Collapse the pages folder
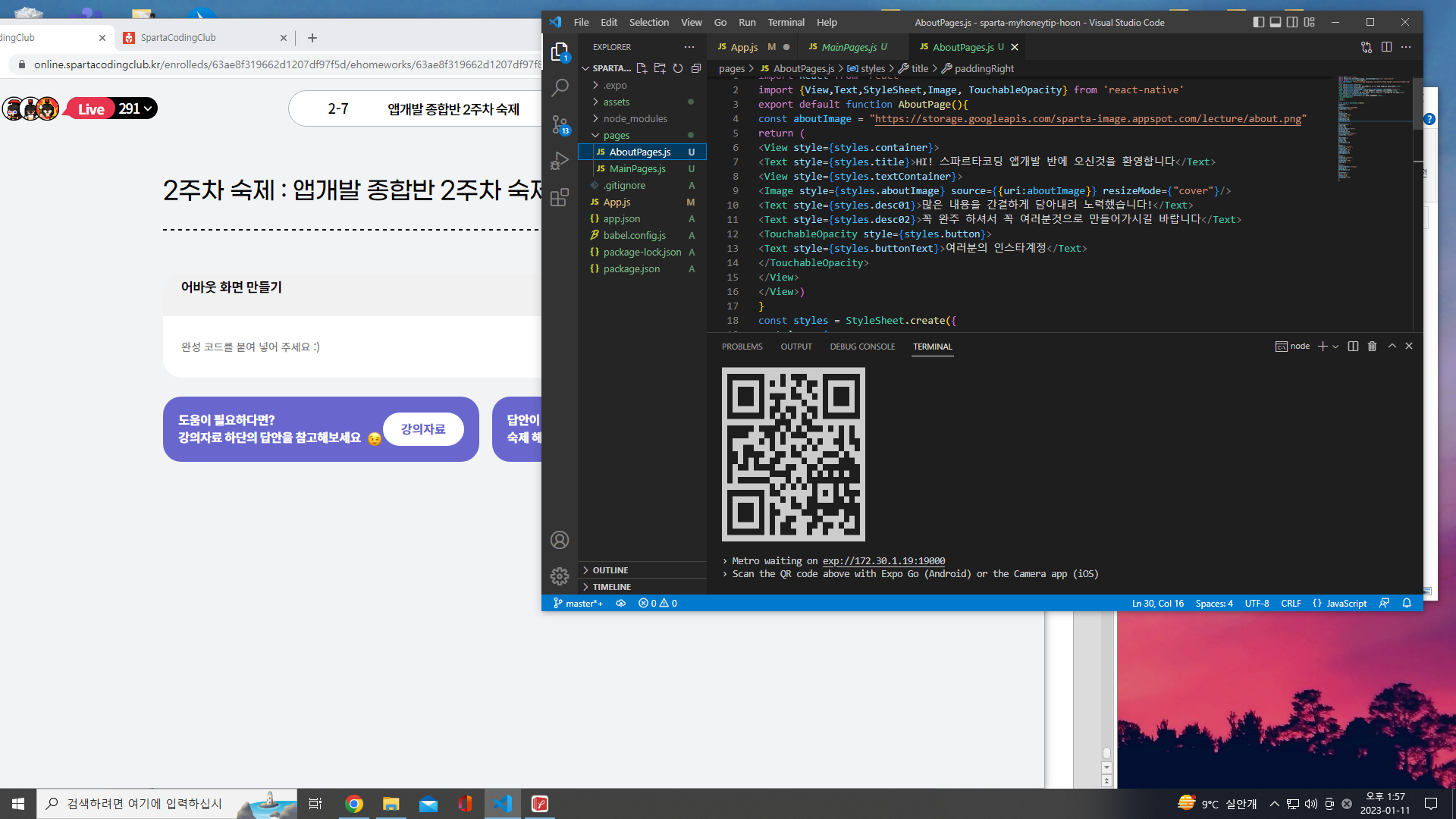1456x819 pixels. pos(642,135)
